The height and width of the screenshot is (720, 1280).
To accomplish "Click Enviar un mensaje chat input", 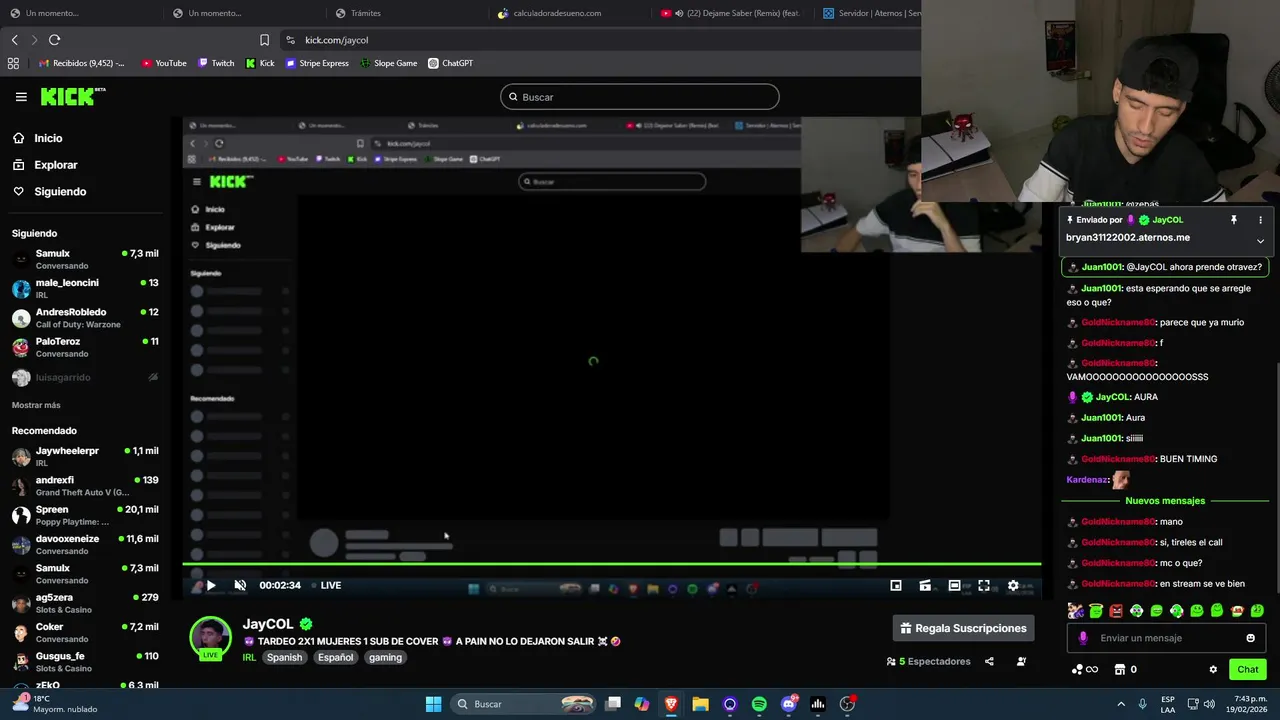I will [x=1166, y=638].
